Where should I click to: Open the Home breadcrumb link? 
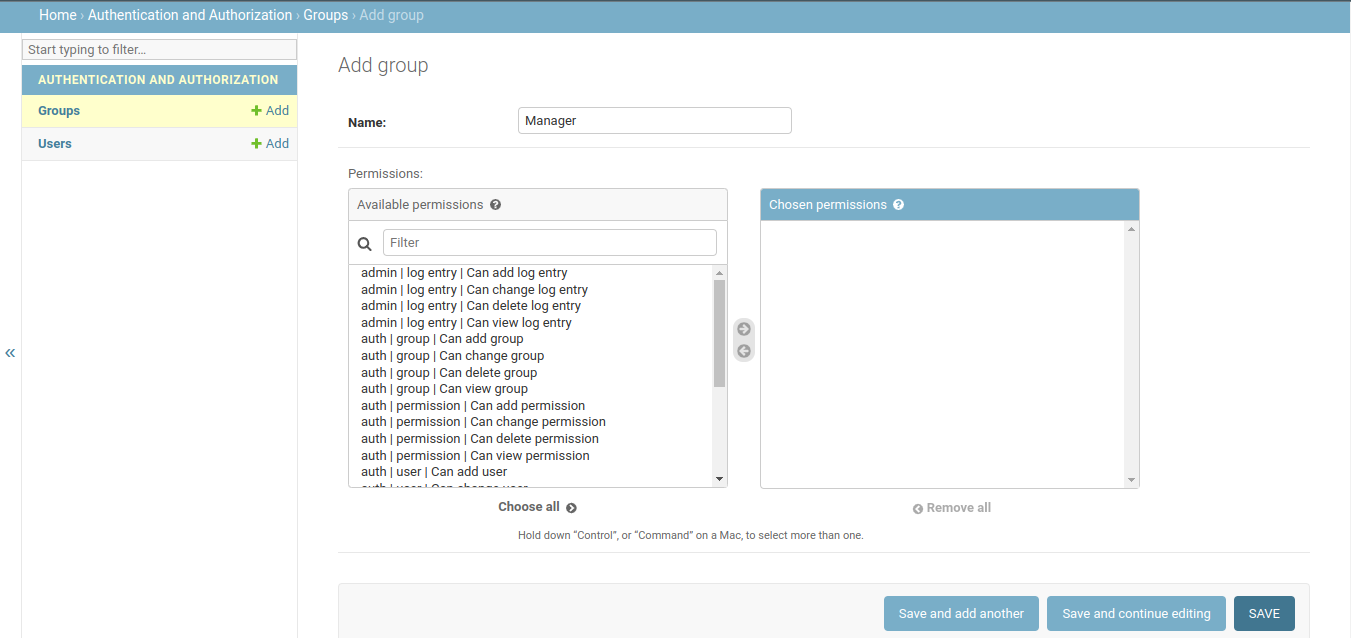58,15
